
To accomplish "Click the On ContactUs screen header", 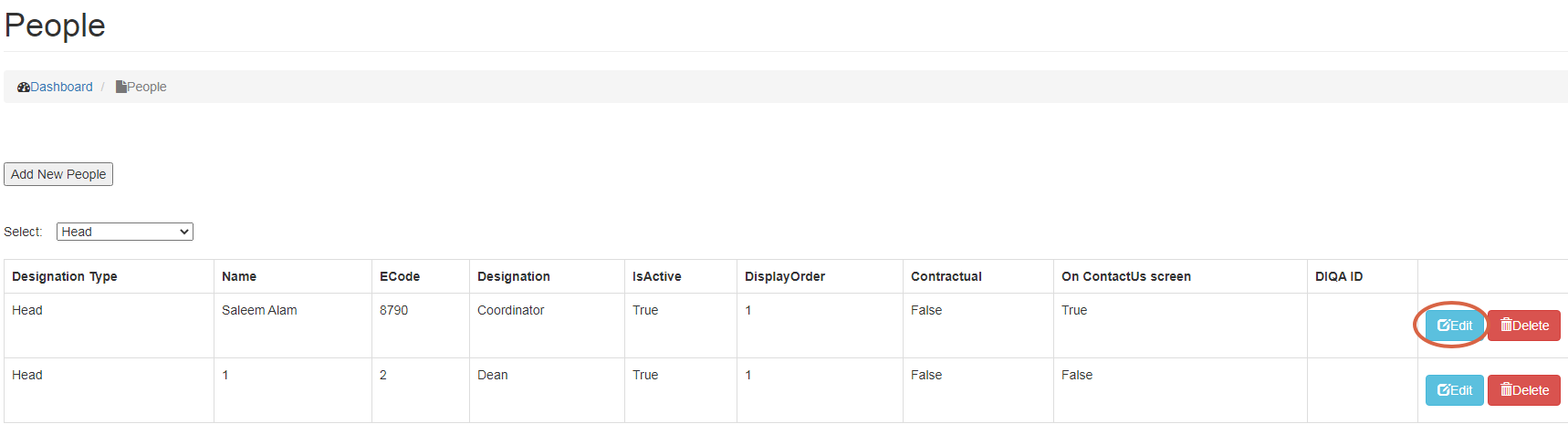I will (1126, 276).
